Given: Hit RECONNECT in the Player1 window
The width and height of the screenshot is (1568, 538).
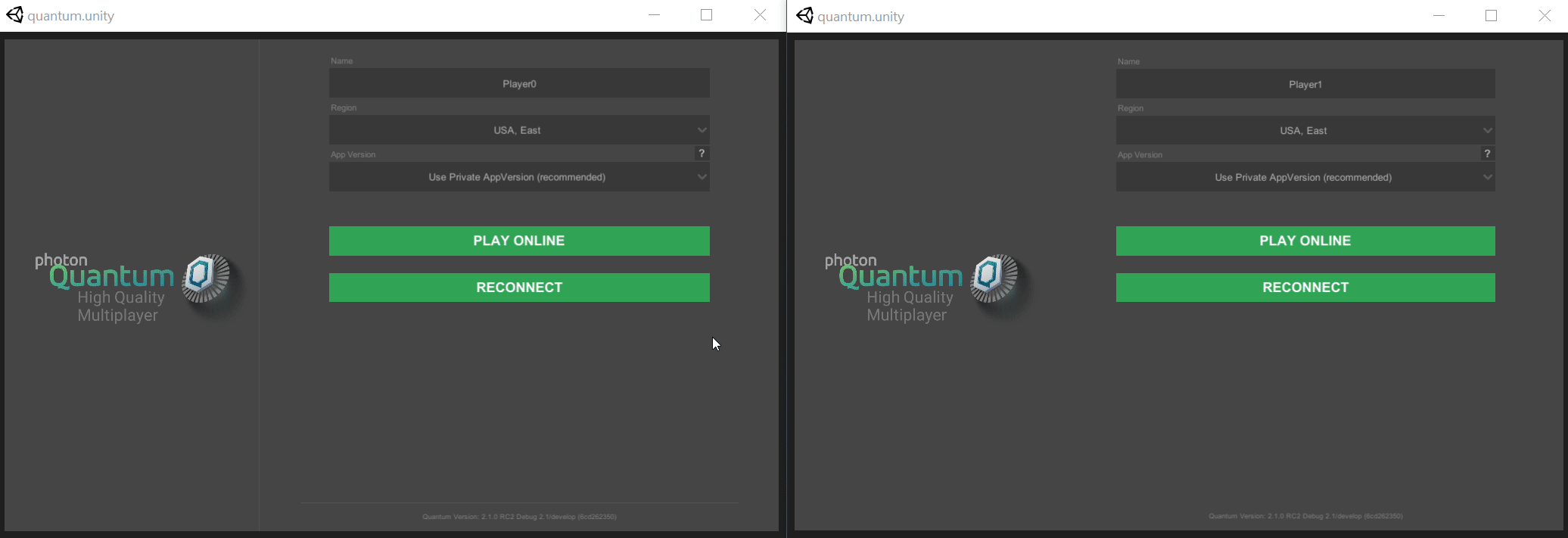Looking at the screenshot, I should tap(1305, 288).
